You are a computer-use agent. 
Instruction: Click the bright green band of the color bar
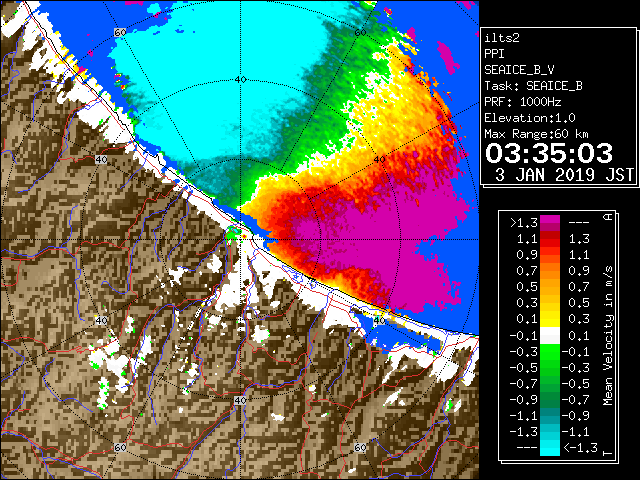tap(550, 352)
